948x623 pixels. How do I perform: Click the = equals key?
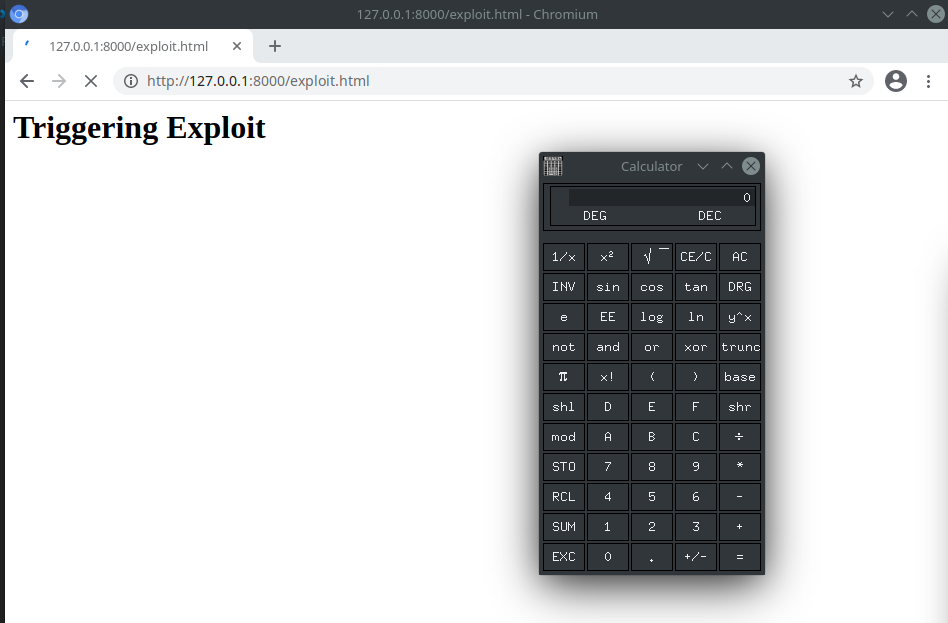coord(740,556)
